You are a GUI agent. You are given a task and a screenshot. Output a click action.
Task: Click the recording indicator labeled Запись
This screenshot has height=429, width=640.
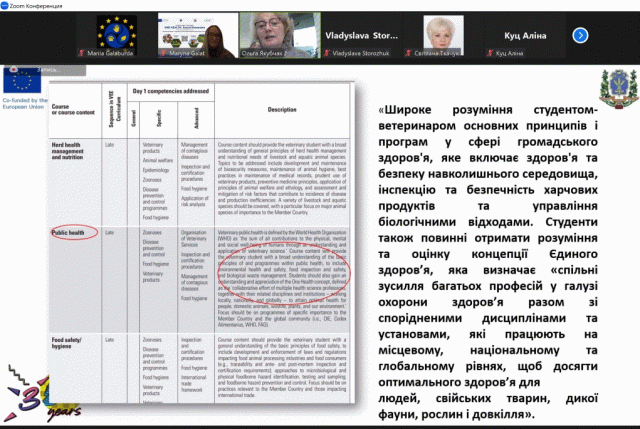[x=43, y=70]
